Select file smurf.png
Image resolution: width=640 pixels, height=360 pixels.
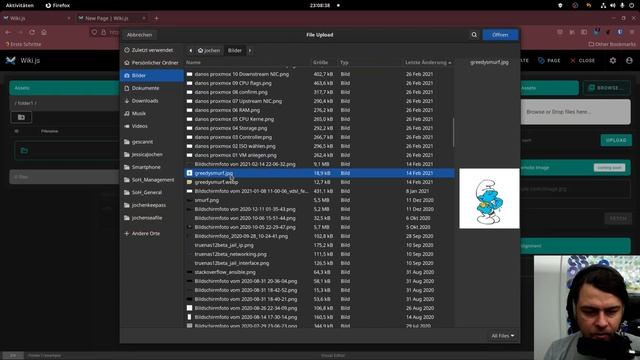pyautogui.click(x=319, y=200)
